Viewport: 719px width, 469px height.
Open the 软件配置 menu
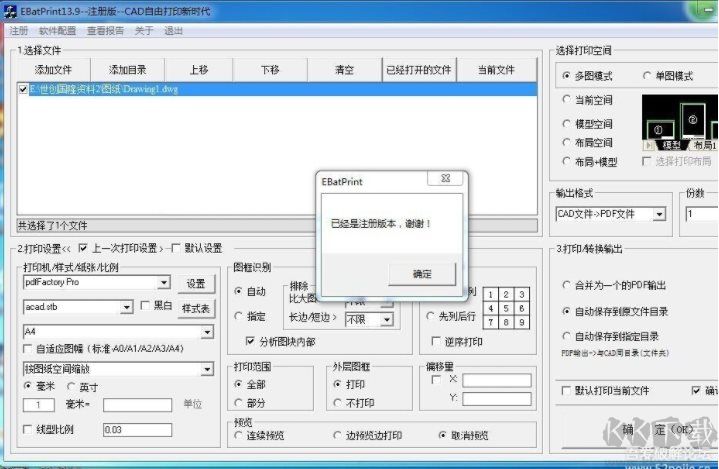click(57, 31)
